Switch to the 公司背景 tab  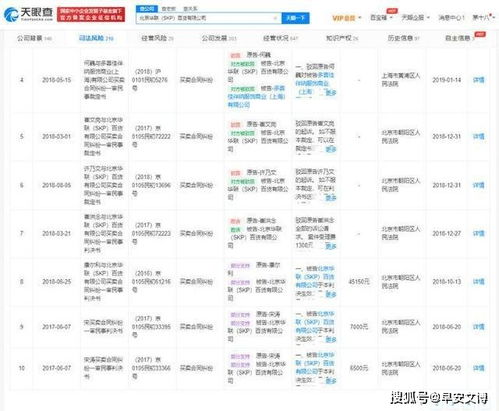(x=34, y=38)
